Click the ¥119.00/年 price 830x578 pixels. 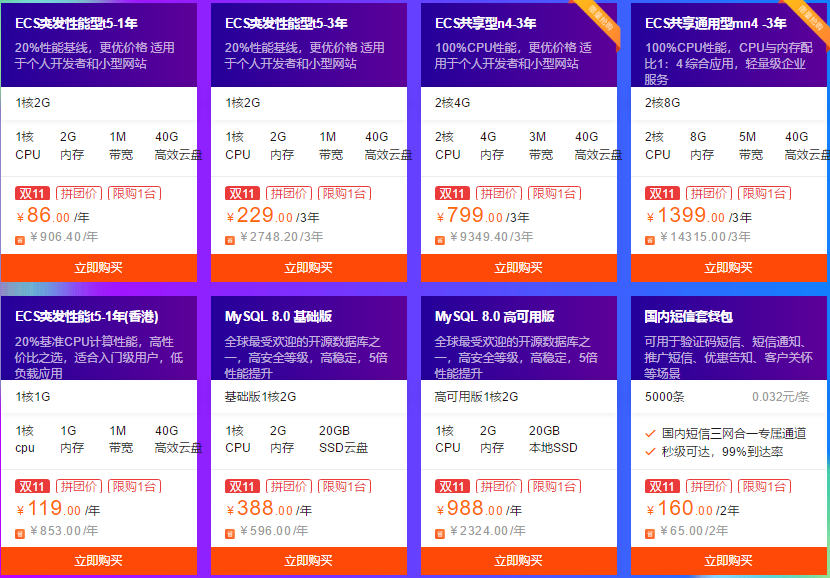coord(58,509)
